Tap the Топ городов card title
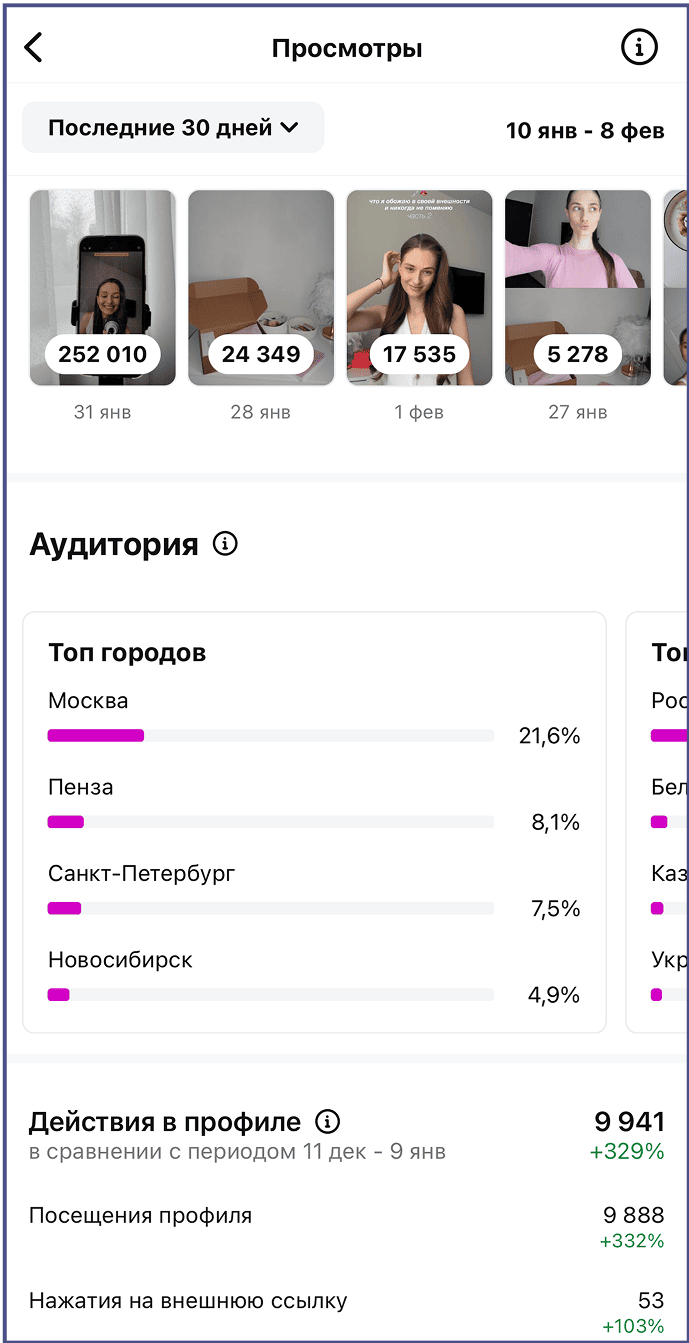The width and height of the screenshot is (689, 1343). click(127, 653)
